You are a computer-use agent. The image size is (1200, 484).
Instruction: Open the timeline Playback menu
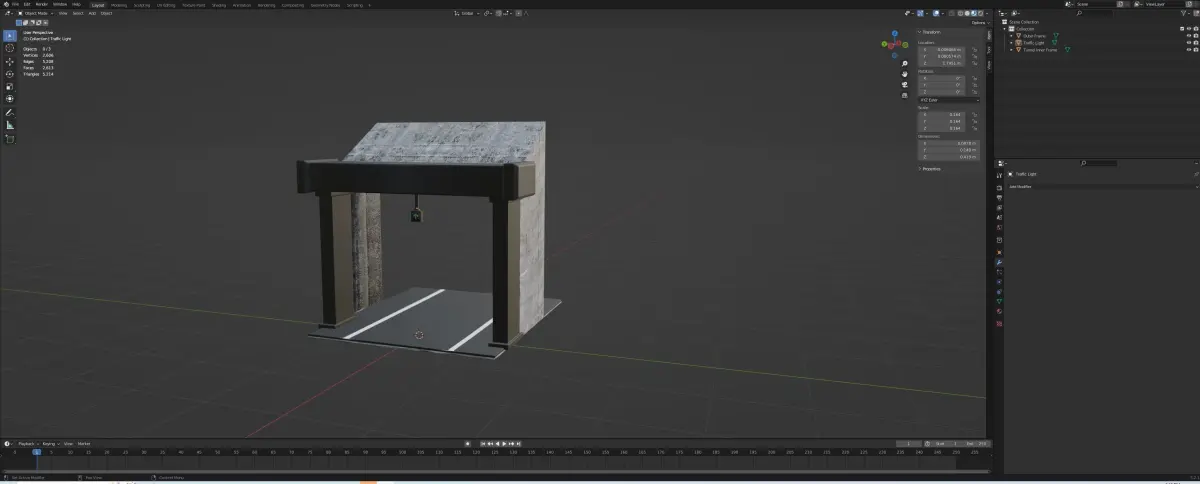point(27,443)
